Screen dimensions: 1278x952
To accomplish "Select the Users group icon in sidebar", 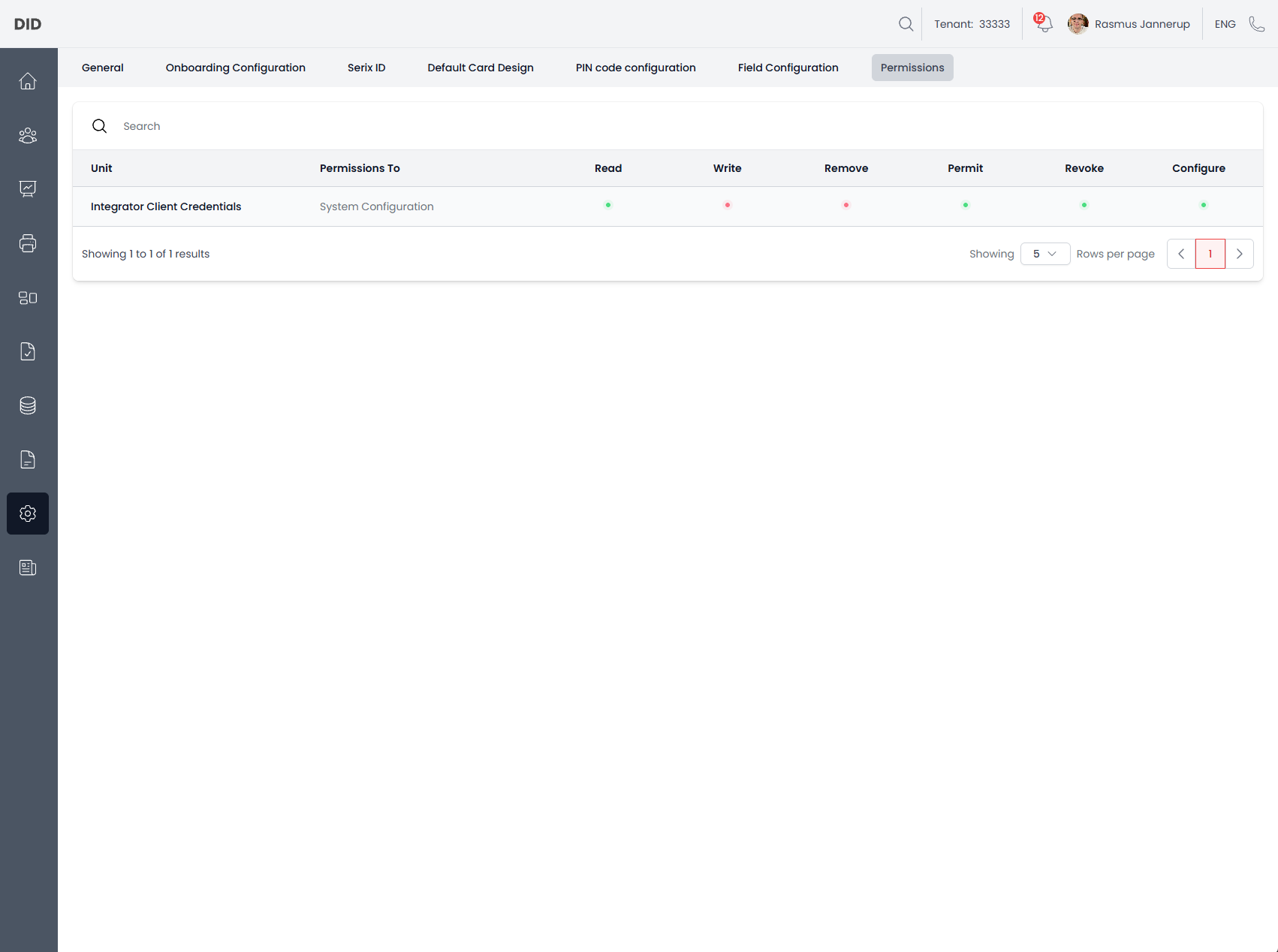I will coord(28,135).
